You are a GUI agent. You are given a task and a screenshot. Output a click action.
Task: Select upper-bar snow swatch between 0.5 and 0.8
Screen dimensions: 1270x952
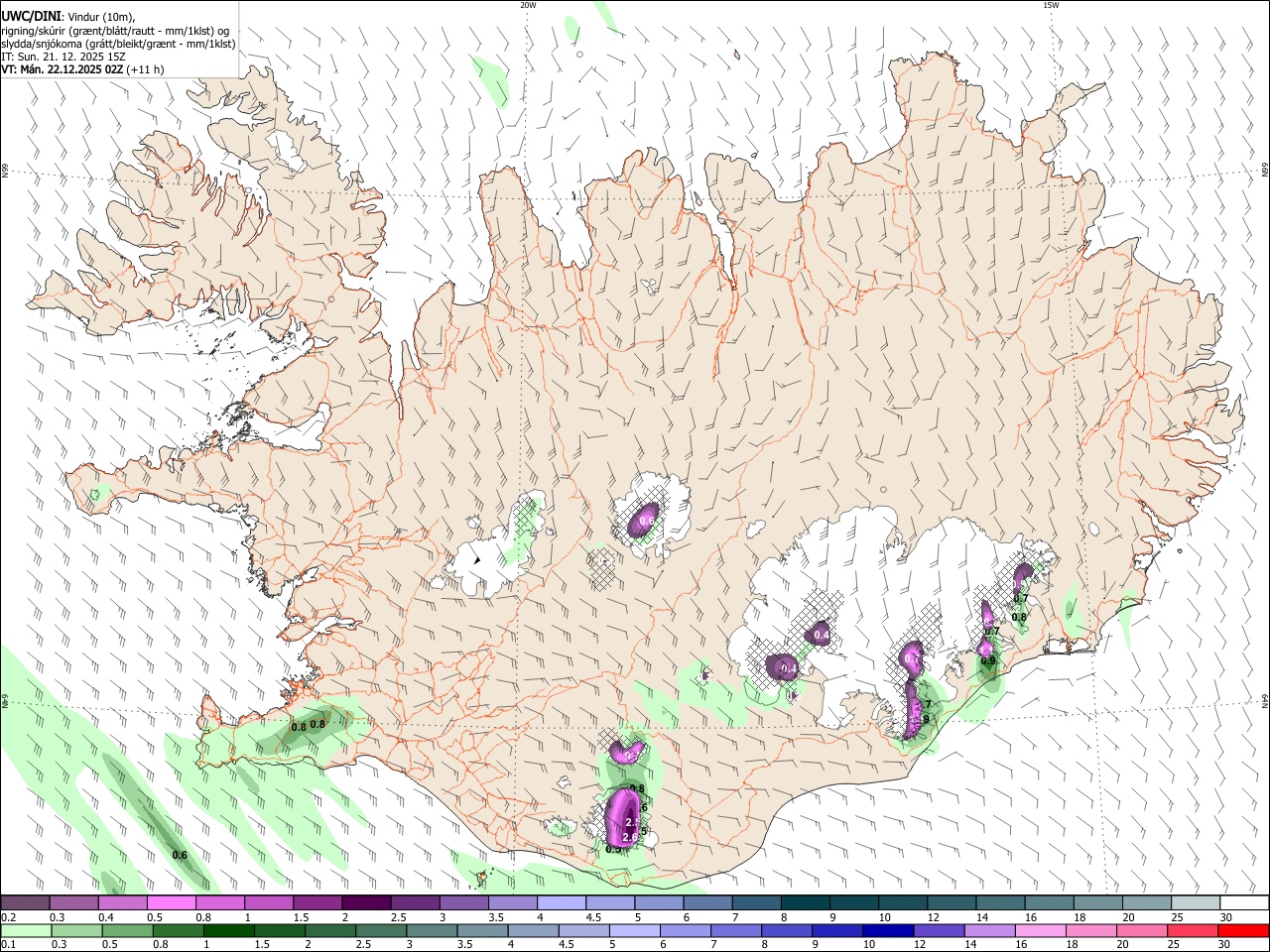(x=172, y=903)
